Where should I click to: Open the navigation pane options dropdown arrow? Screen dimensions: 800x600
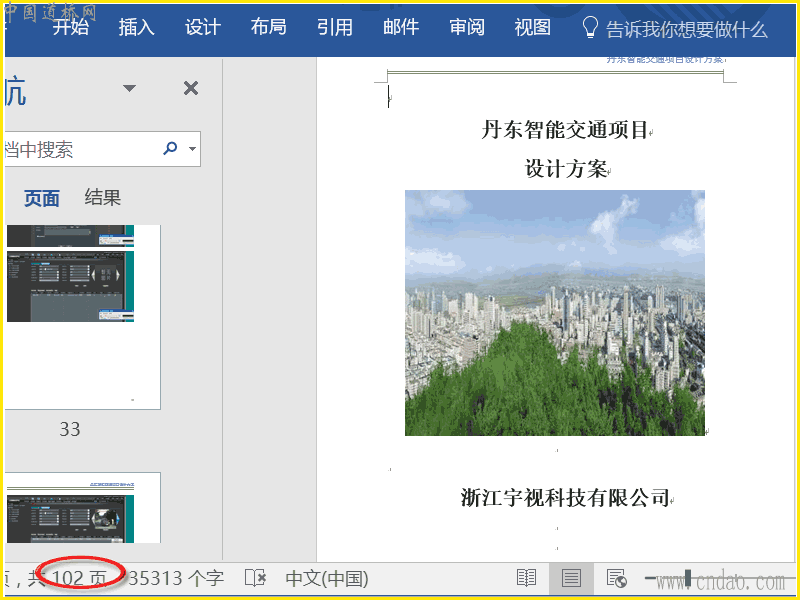(130, 88)
